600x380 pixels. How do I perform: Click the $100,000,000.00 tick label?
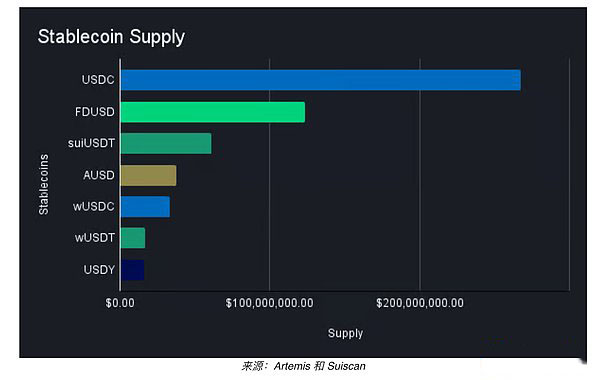pyautogui.click(x=269, y=303)
